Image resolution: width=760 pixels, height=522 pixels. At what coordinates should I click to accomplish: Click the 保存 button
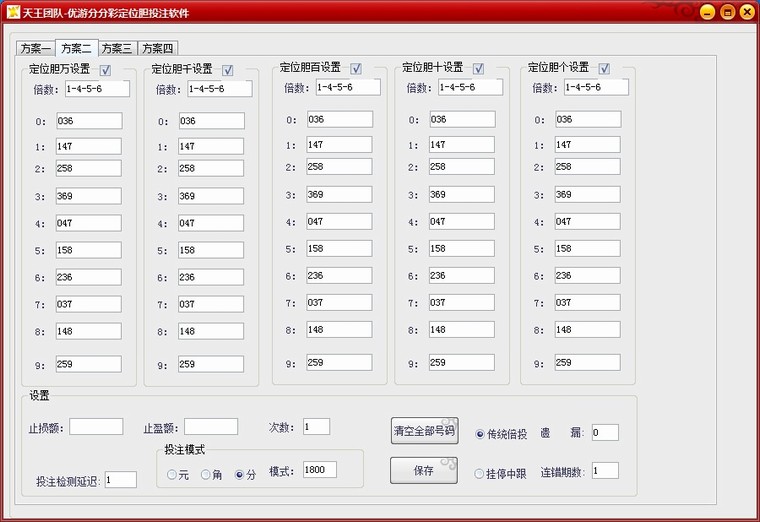click(423, 470)
